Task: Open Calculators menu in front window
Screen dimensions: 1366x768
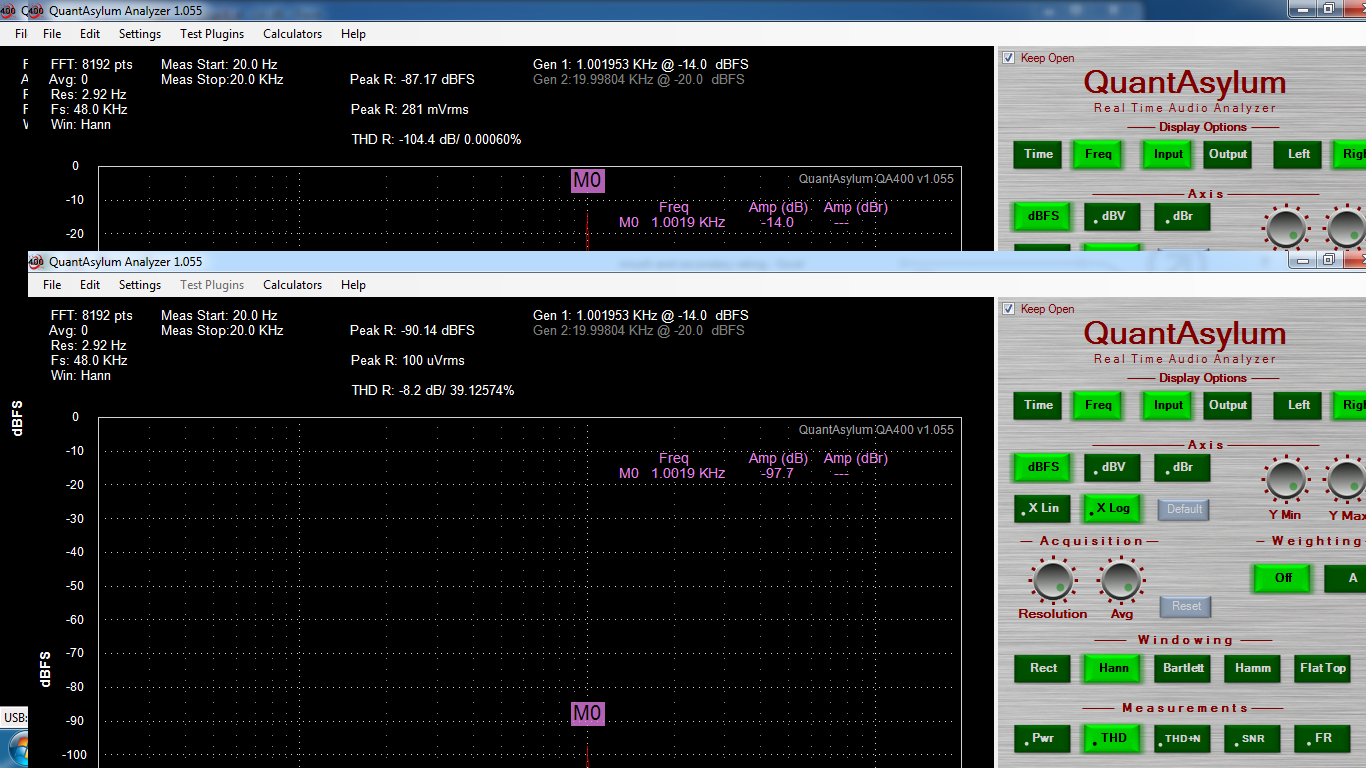Action: (x=292, y=285)
